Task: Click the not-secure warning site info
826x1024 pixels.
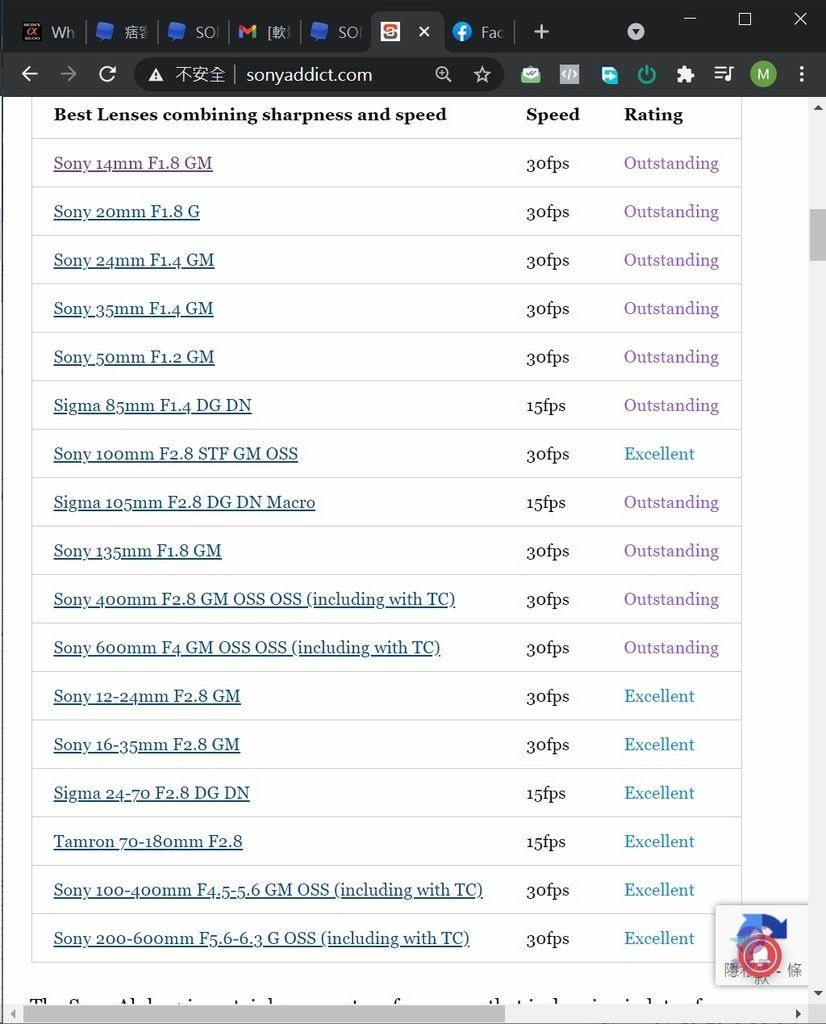Action: (187, 74)
